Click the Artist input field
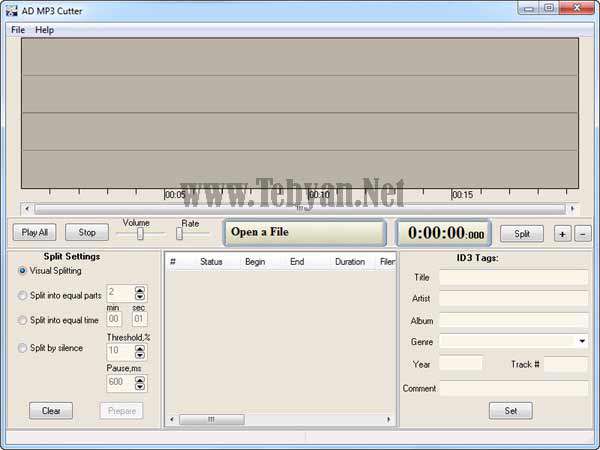 click(514, 298)
